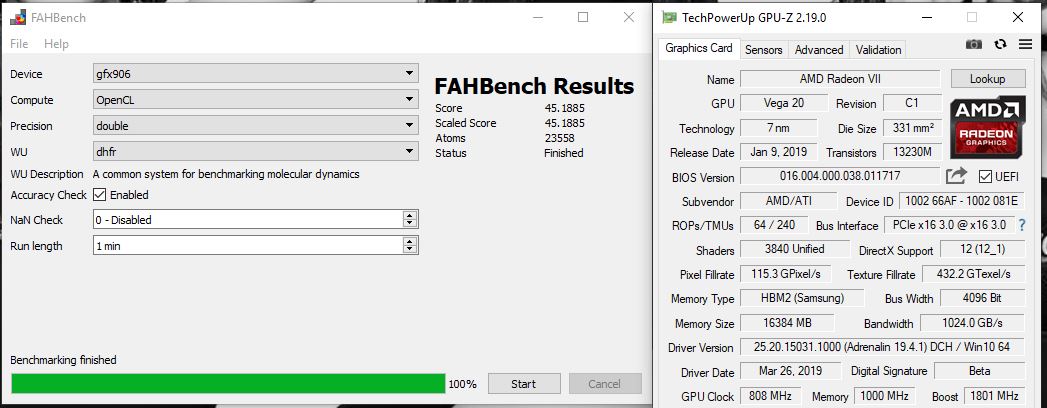Switch to the Advanced tab
1047x408 pixels.
coord(819,49)
